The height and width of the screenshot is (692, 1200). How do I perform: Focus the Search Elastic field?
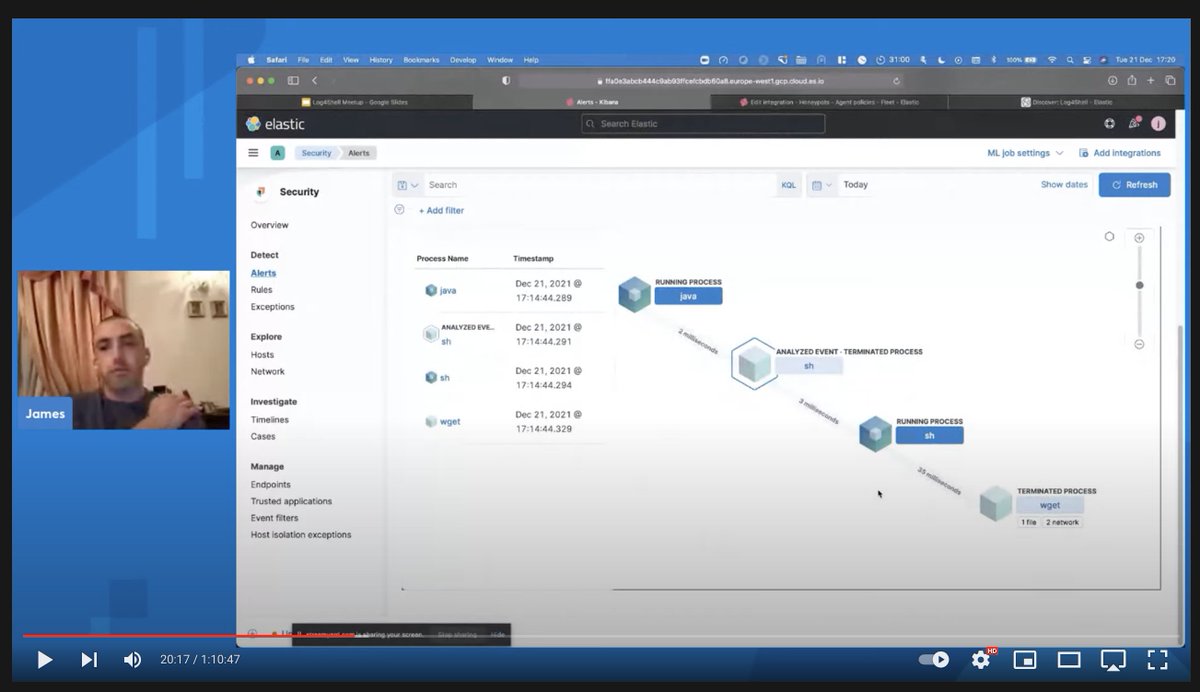tap(703, 124)
